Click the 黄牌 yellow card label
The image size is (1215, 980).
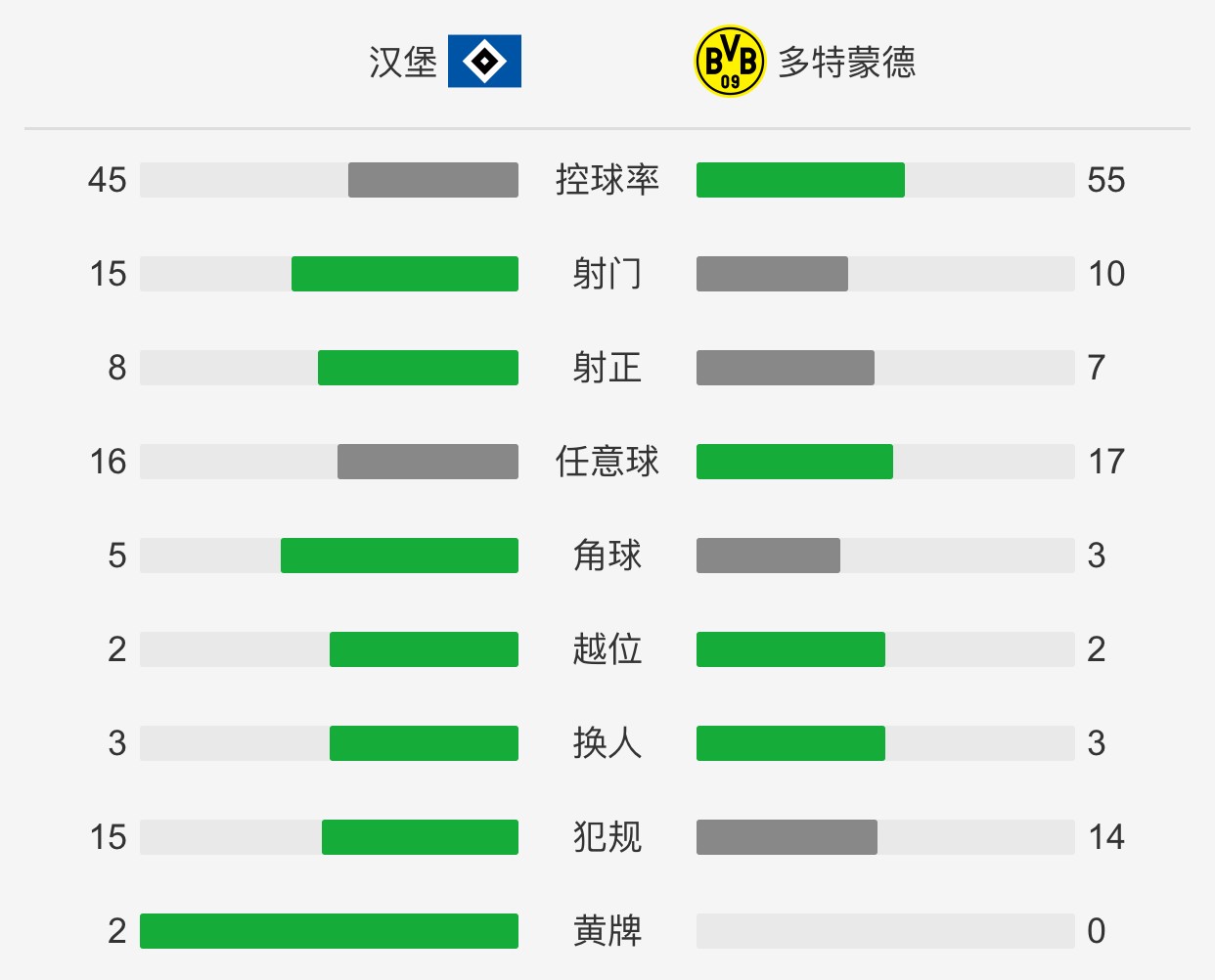(x=607, y=931)
